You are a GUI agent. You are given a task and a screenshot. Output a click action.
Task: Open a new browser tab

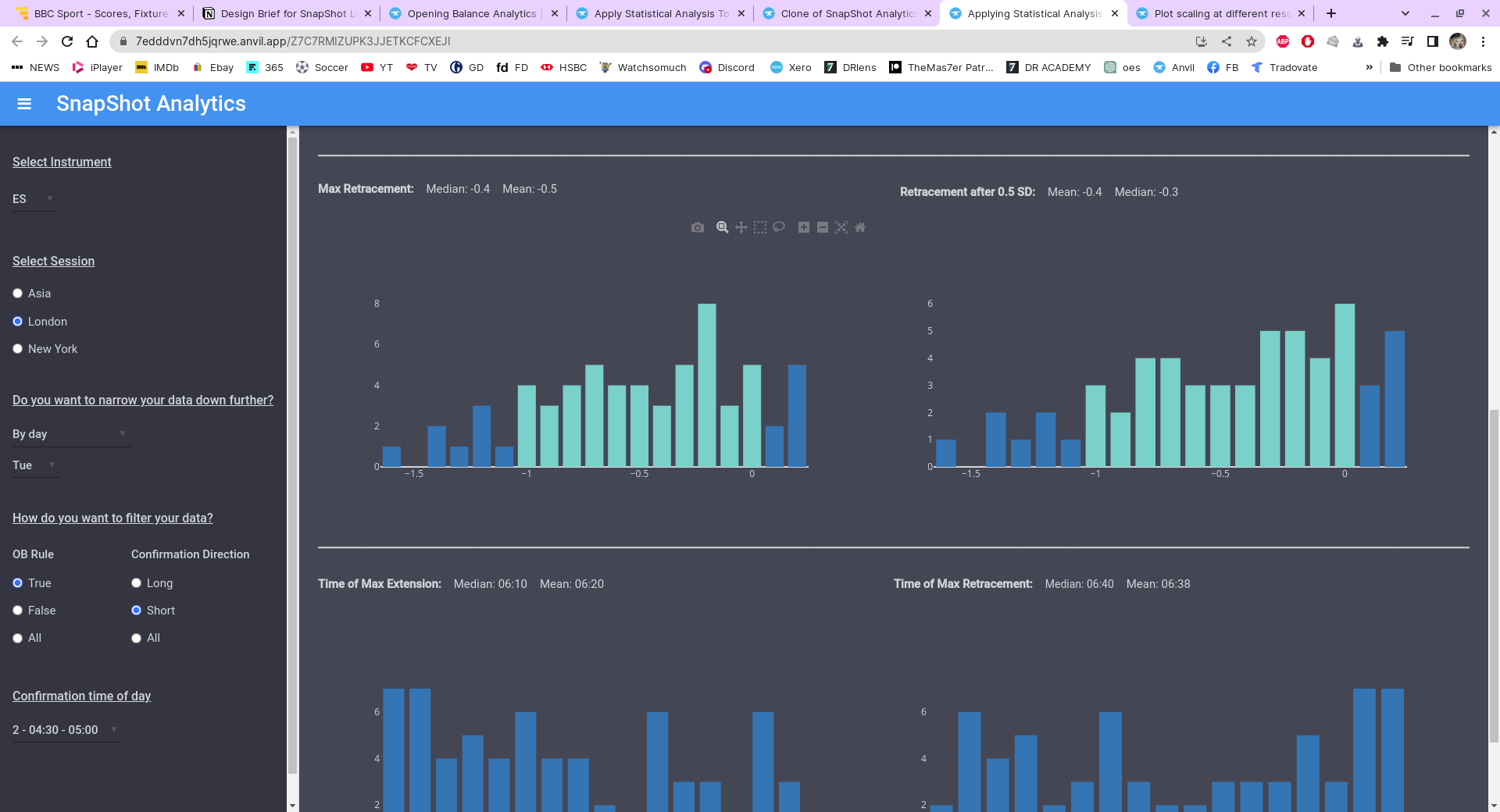(x=1331, y=13)
